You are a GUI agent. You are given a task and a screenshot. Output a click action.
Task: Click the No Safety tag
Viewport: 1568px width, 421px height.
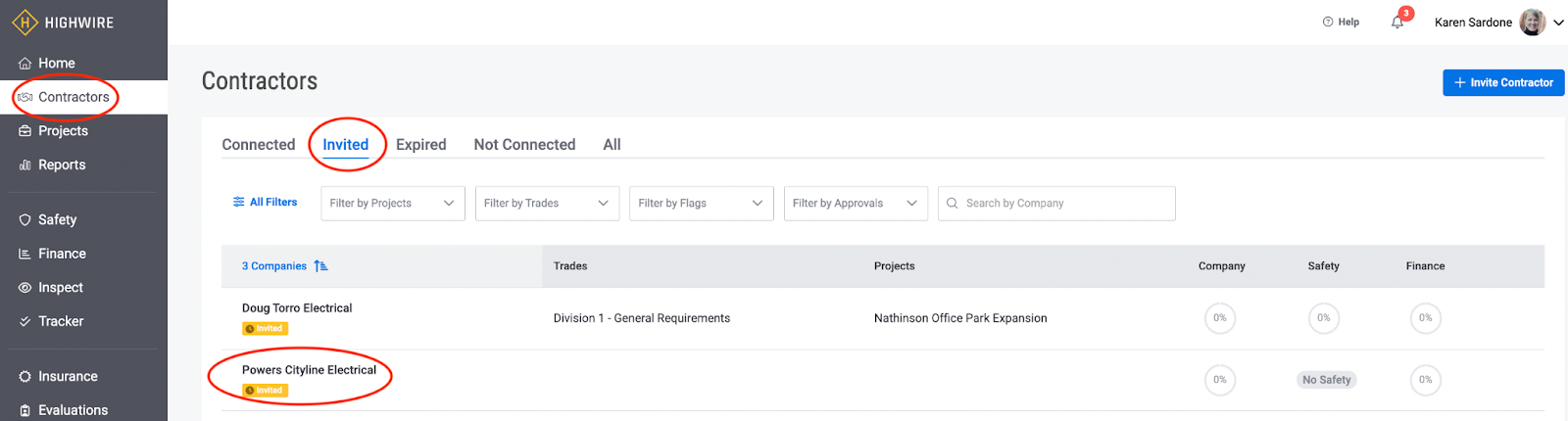[1327, 380]
